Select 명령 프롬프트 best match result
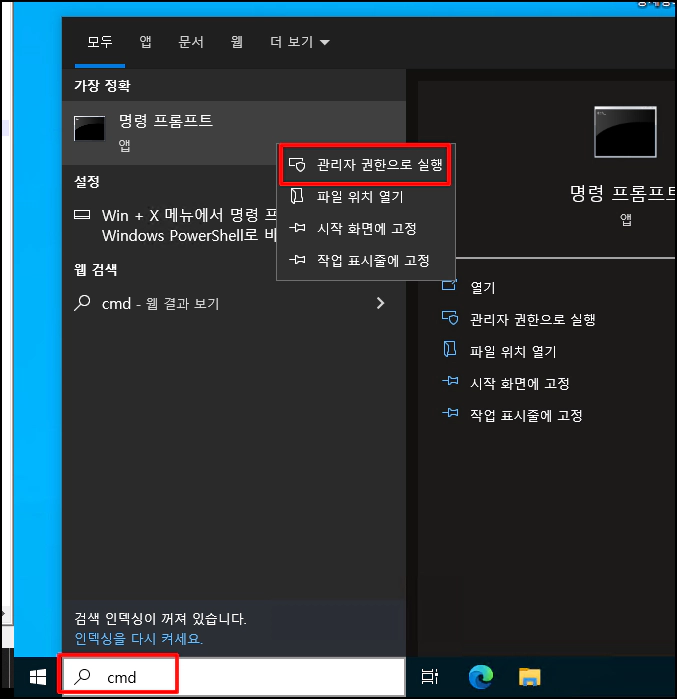 234,133
